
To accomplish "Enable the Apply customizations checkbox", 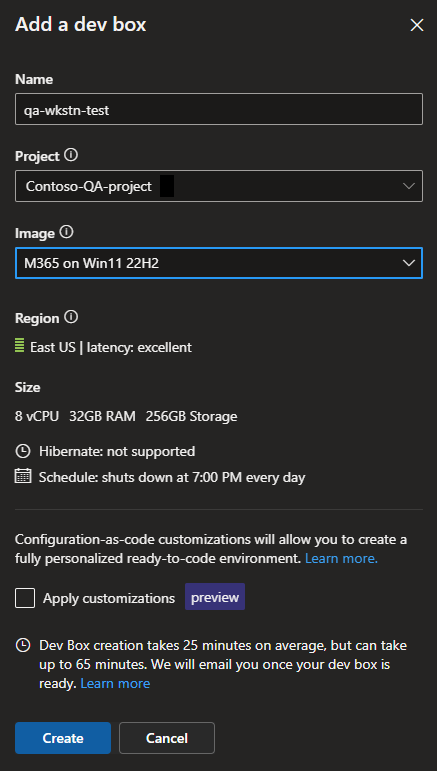I will (25, 598).
